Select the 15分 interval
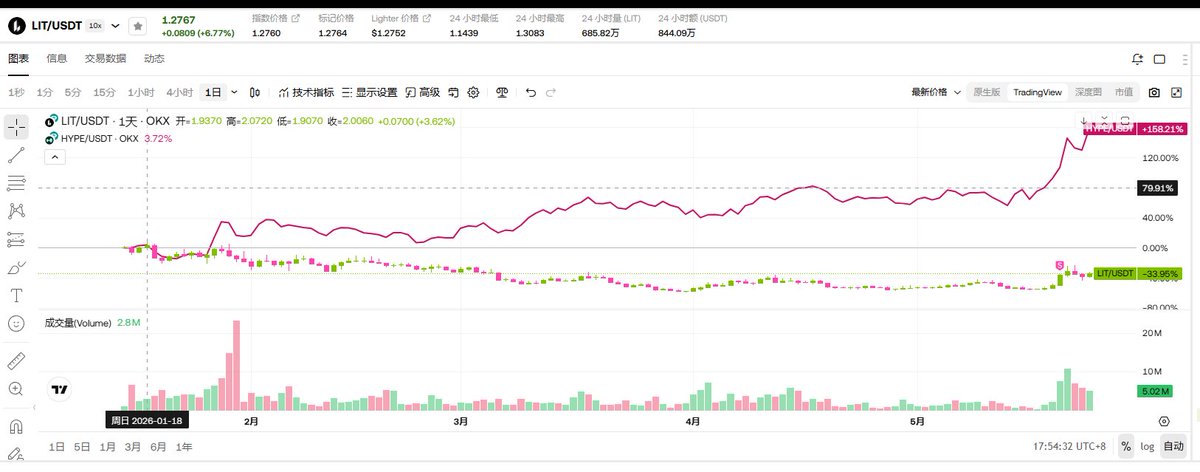 pos(104,92)
